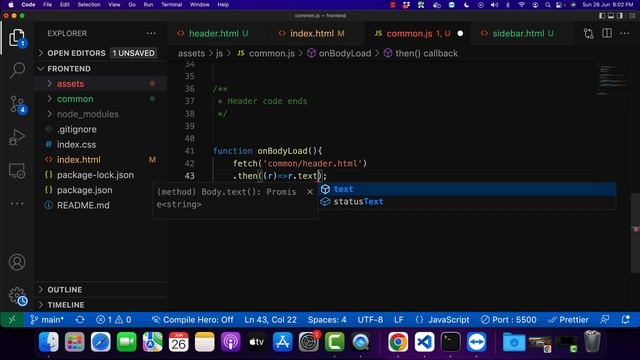Open the Selection menu
The height and width of the screenshot is (360, 640).
89,5
